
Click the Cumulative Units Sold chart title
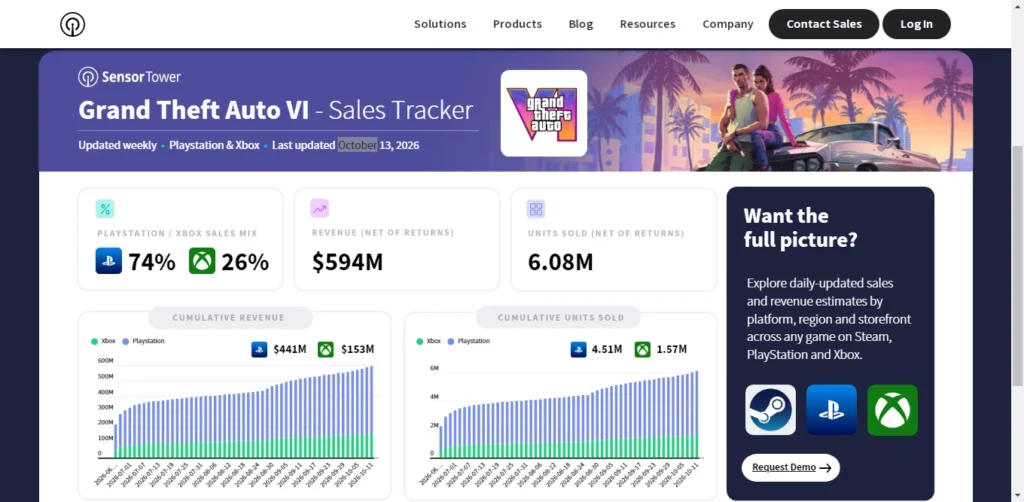(x=560, y=318)
